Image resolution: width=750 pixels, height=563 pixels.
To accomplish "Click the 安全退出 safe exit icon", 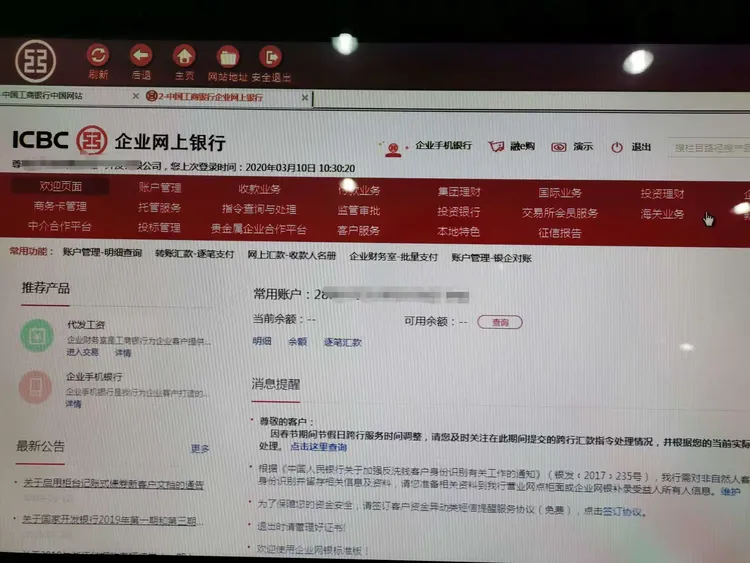I will (x=271, y=57).
